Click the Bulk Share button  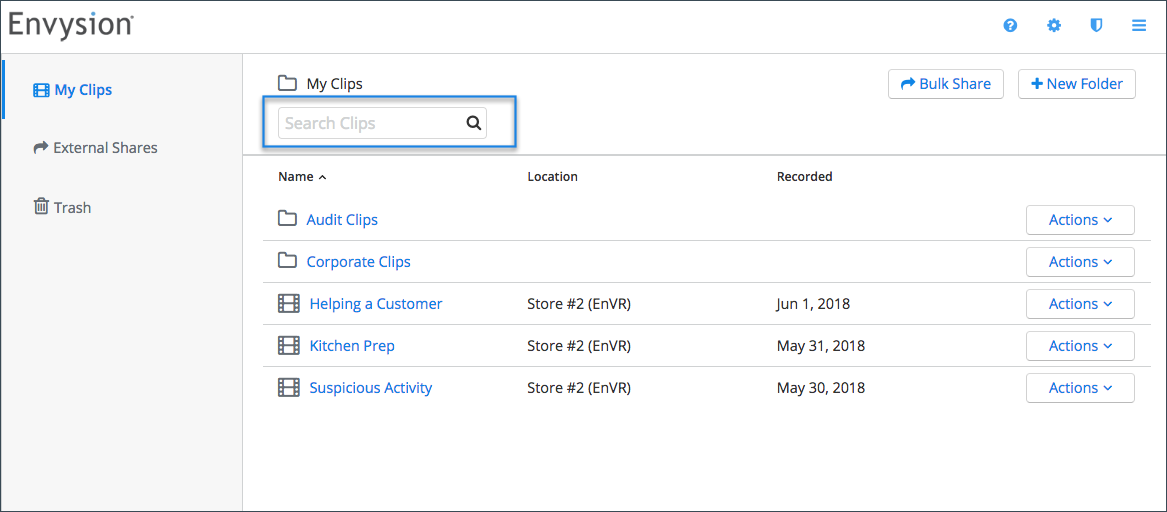pos(945,84)
